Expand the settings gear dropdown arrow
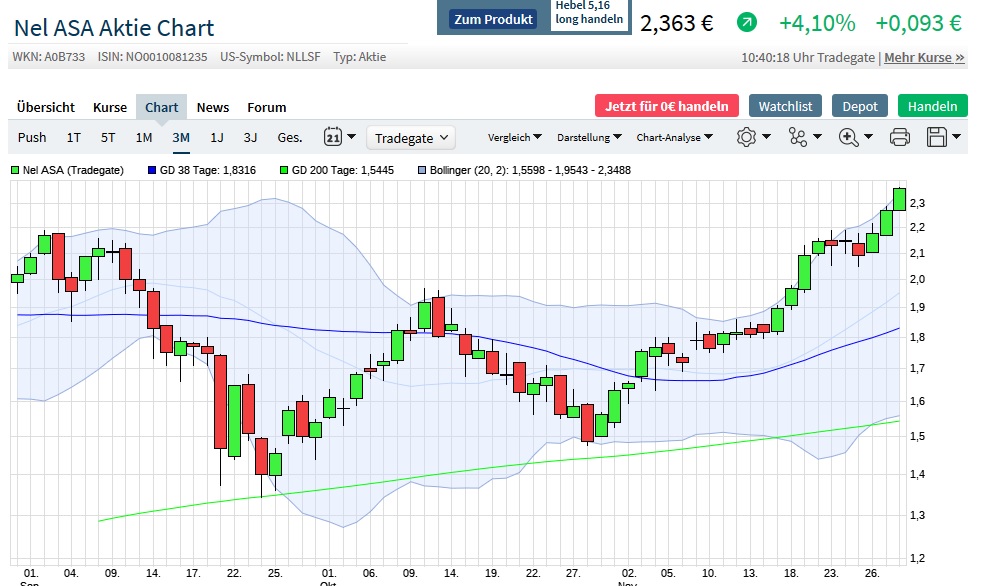Screen dimensions: 983x586 point(766,136)
